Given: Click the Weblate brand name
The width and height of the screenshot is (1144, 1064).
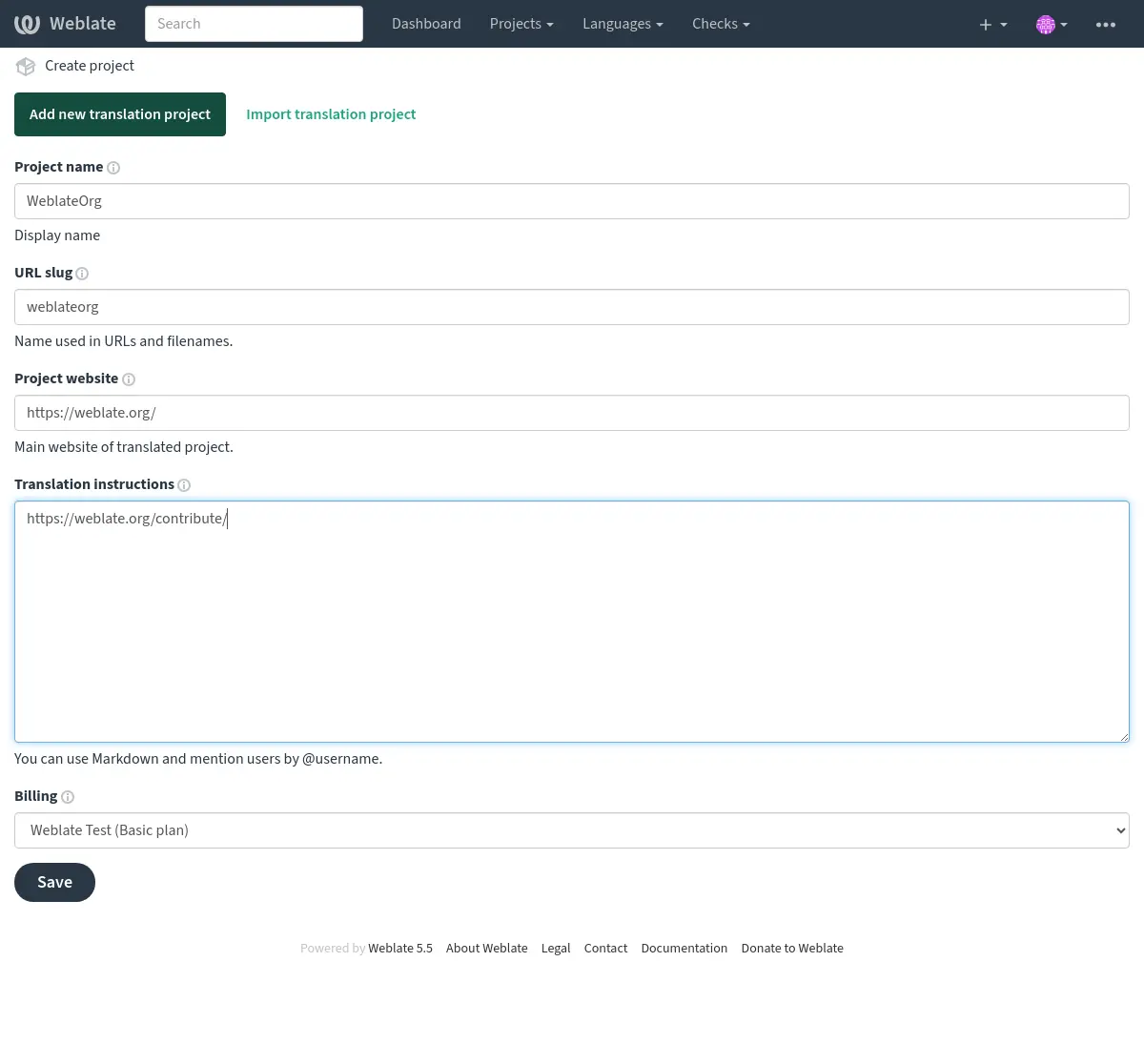Looking at the screenshot, I should 83,24.
